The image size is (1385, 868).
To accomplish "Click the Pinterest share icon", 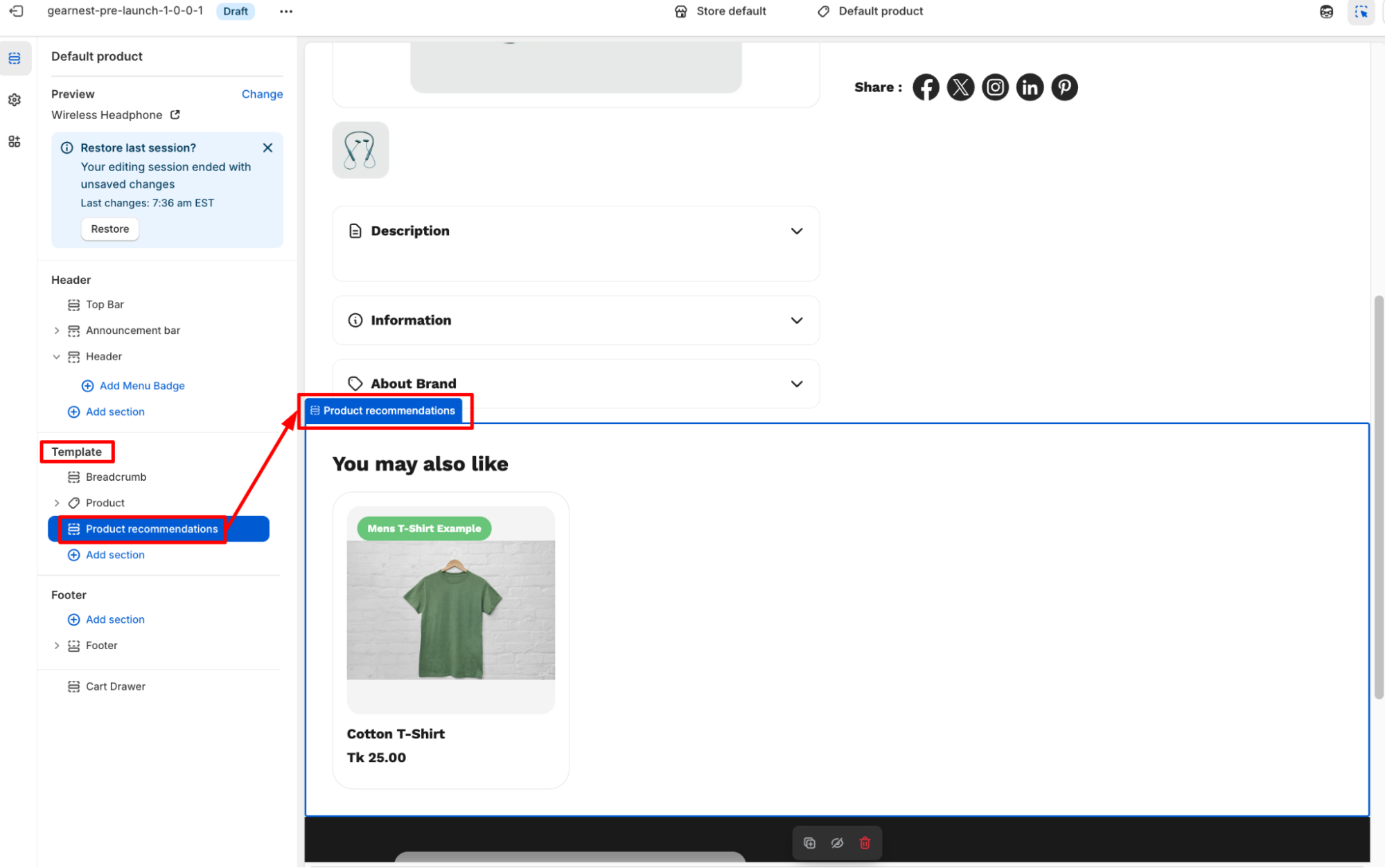I will coord(1064,87).
